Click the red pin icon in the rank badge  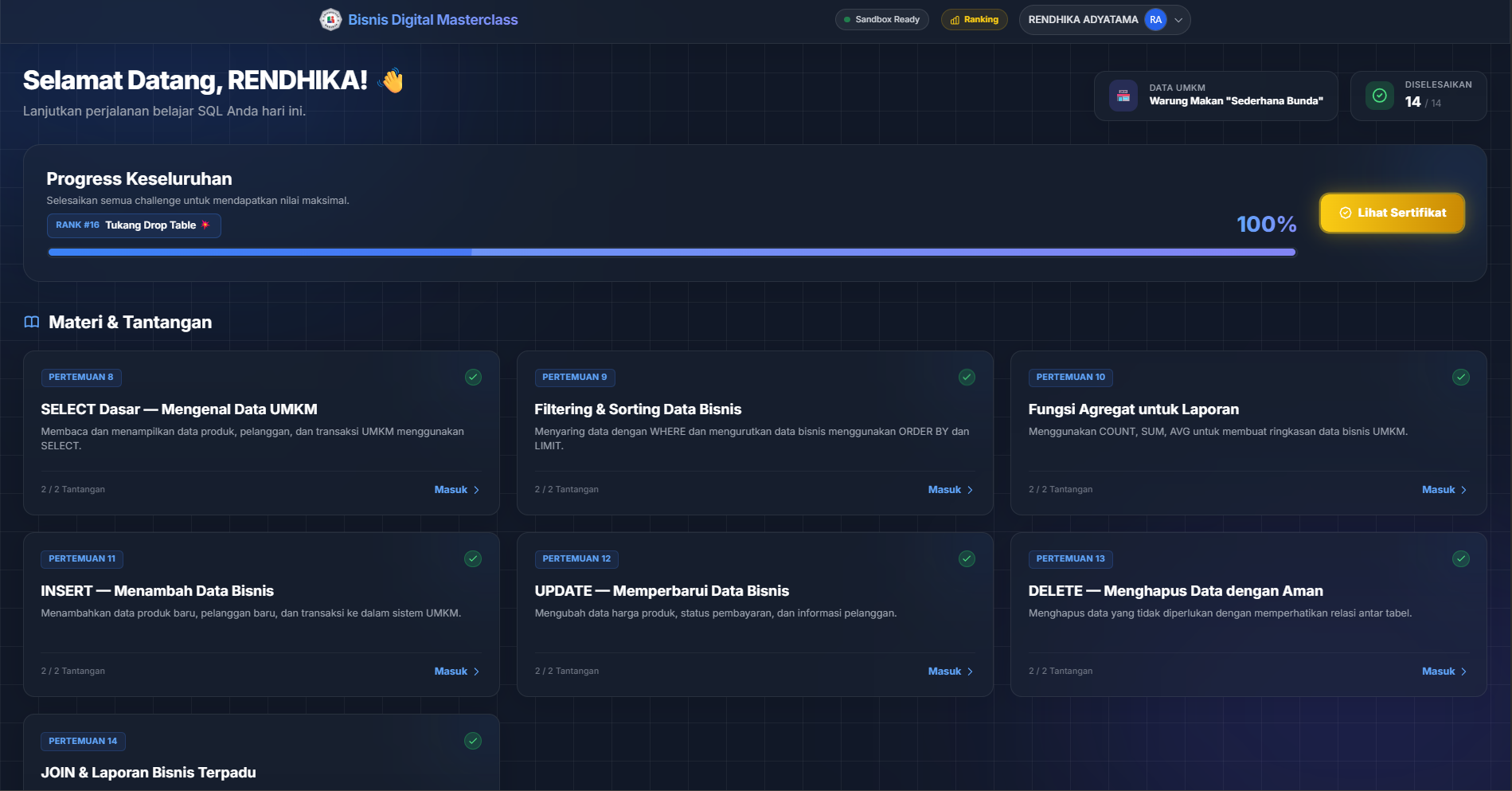(x=205, y=225)
